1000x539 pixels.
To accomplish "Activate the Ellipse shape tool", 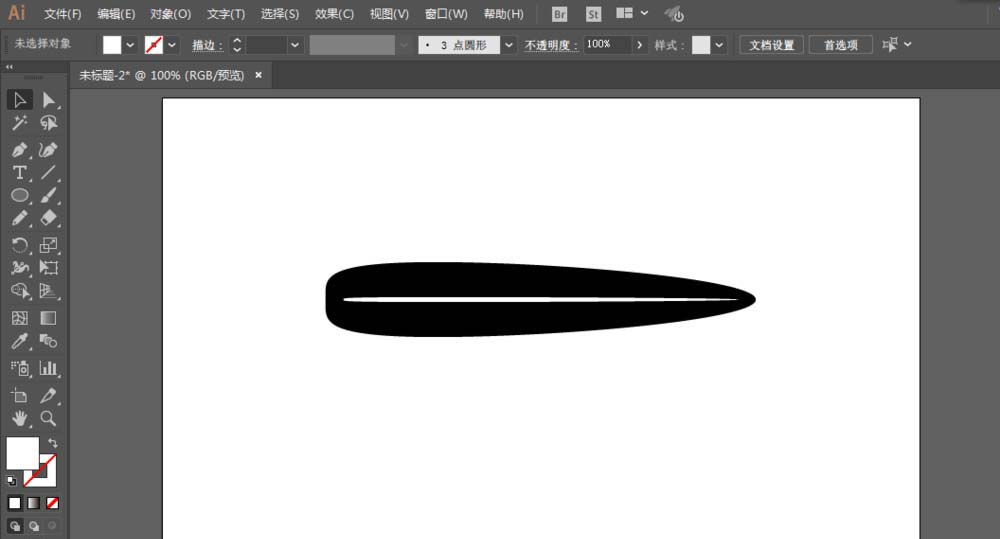I will [x=19, y=196].
